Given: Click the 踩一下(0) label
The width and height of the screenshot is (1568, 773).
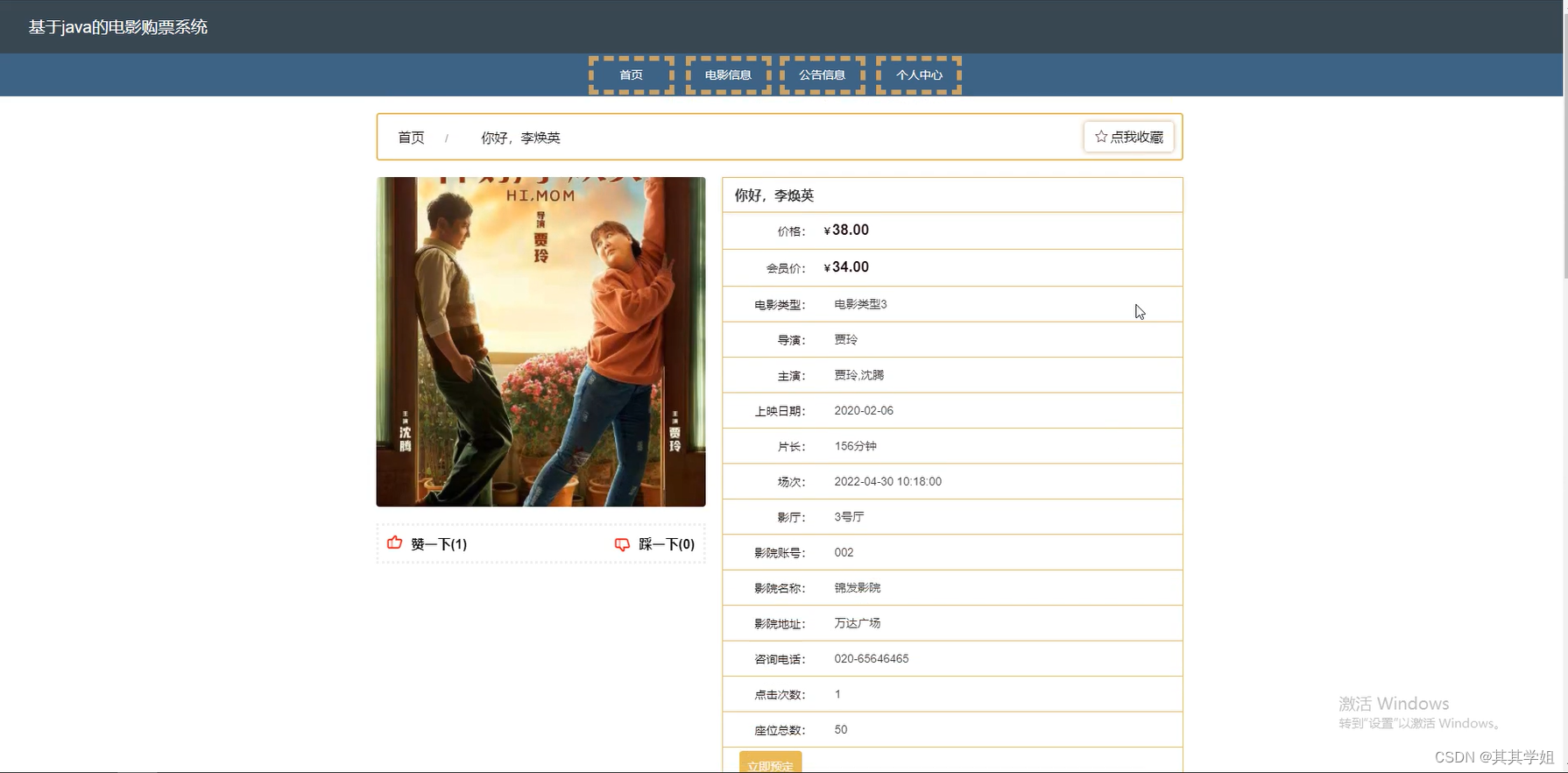Looking at the screenshot, I should click(667, 544).
